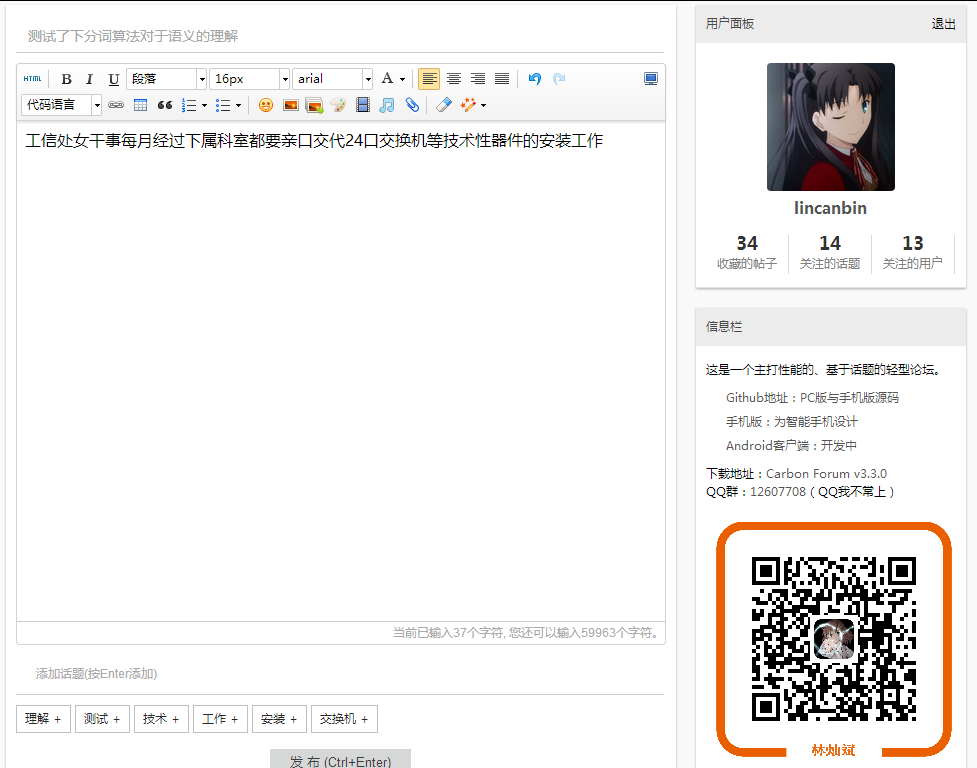This screenshot has height=768, width=977.
Task: Attach a file with paperclip icon
Action: pyautogui.click(x=411, y=105)
